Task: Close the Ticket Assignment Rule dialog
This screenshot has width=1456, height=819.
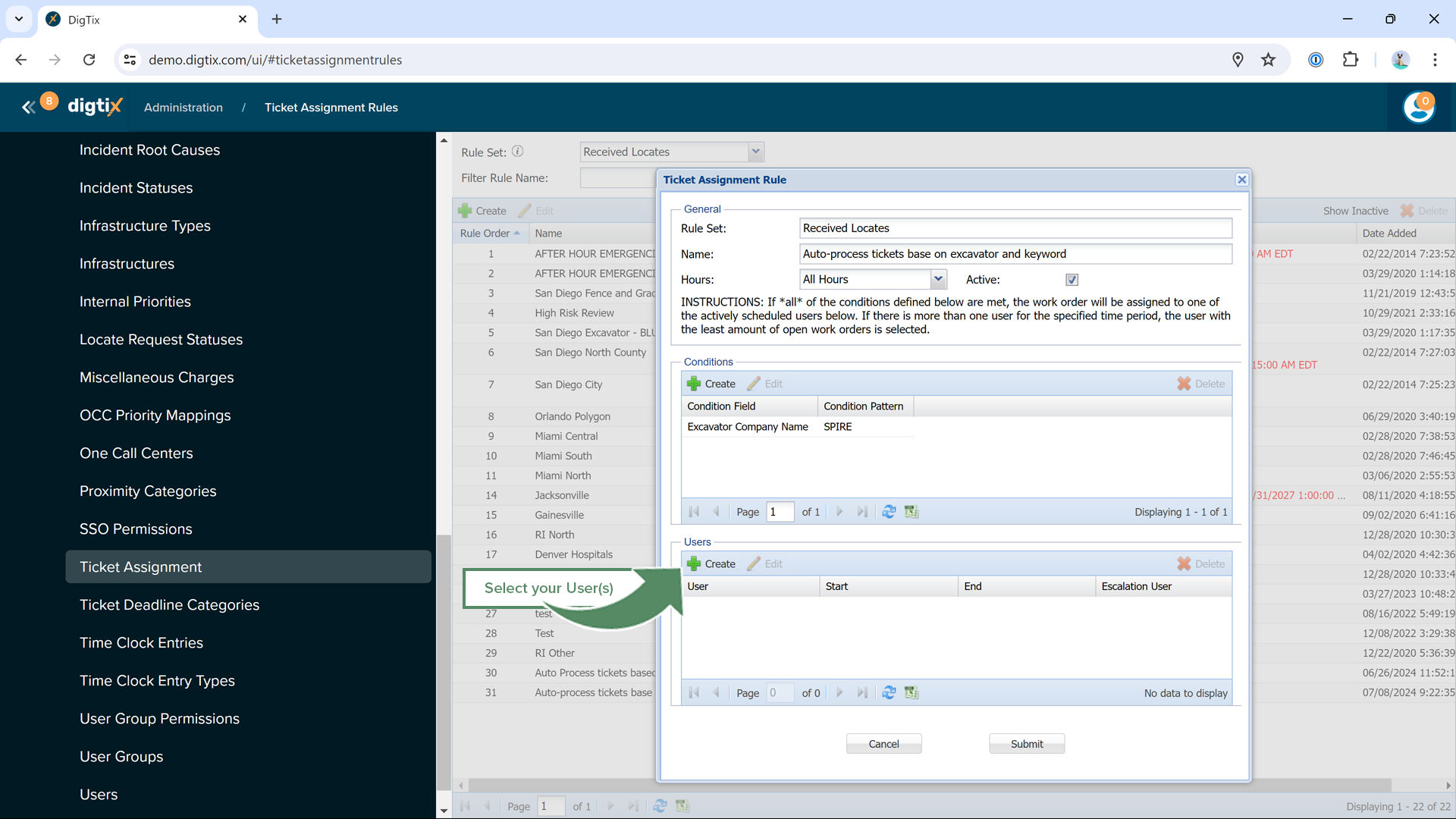Action: pos(1241,180)
